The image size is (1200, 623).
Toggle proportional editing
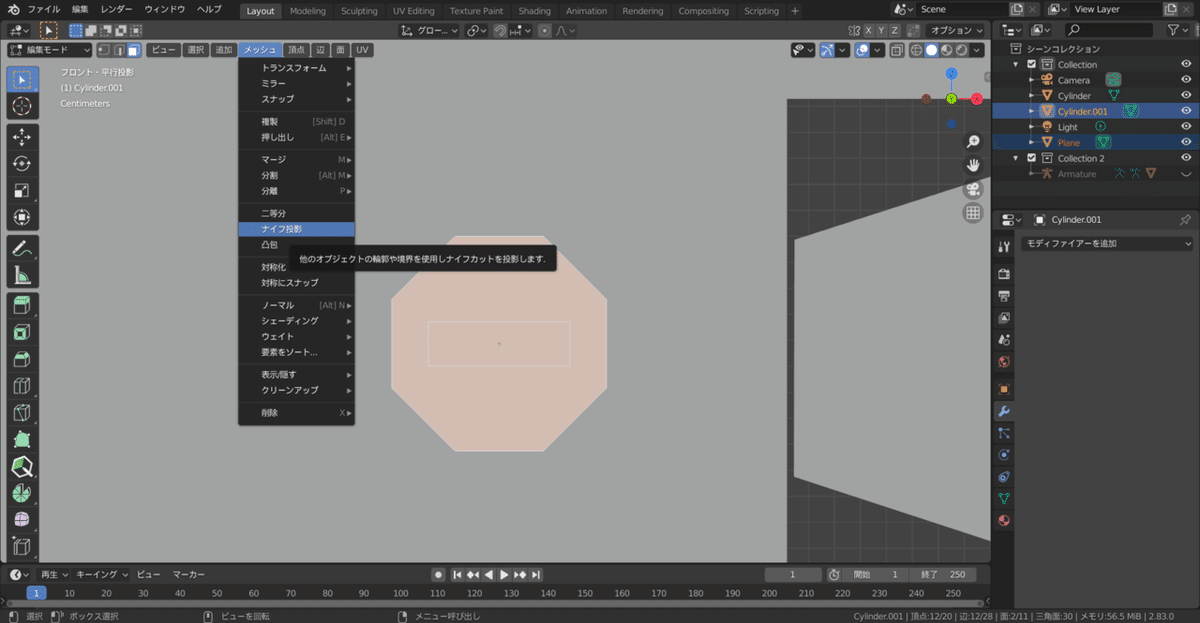click(x=544, y=30)
